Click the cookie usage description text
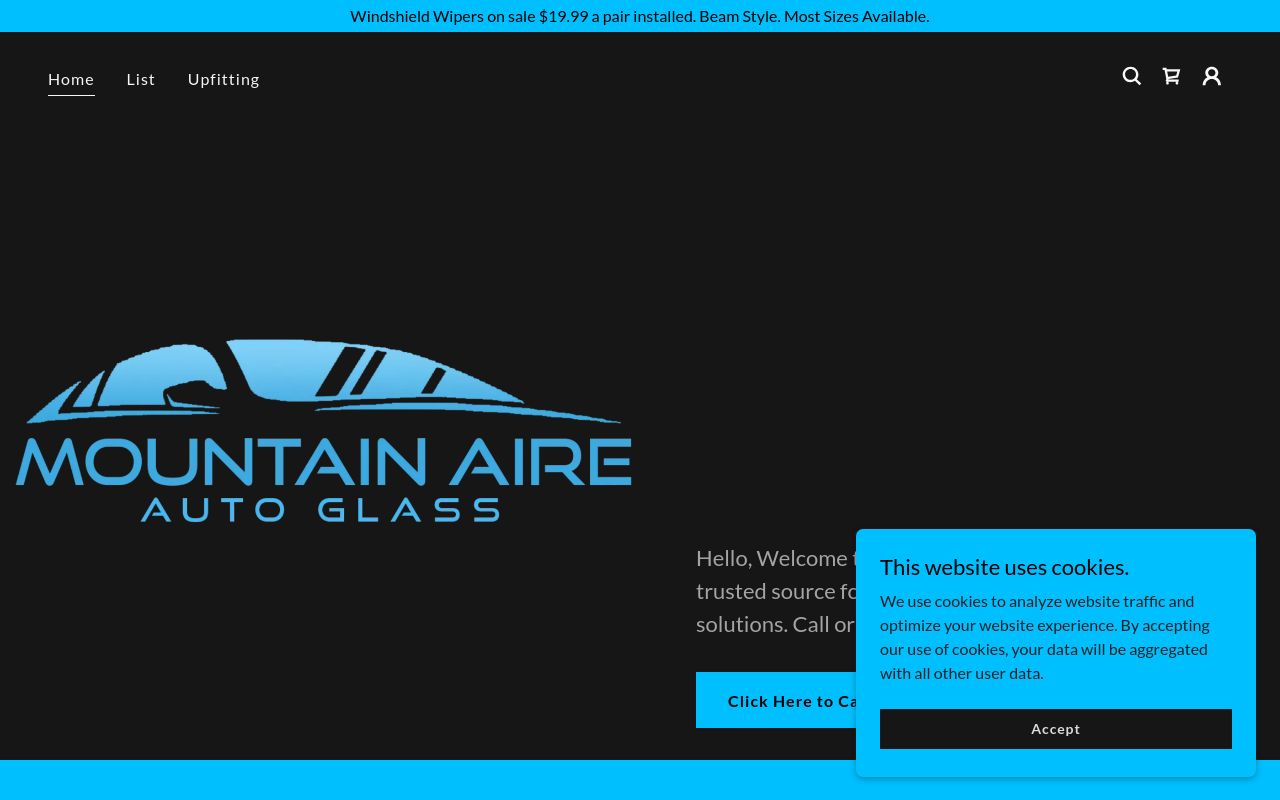This screenshot has width=1280, height=800. click(1045, 637)
